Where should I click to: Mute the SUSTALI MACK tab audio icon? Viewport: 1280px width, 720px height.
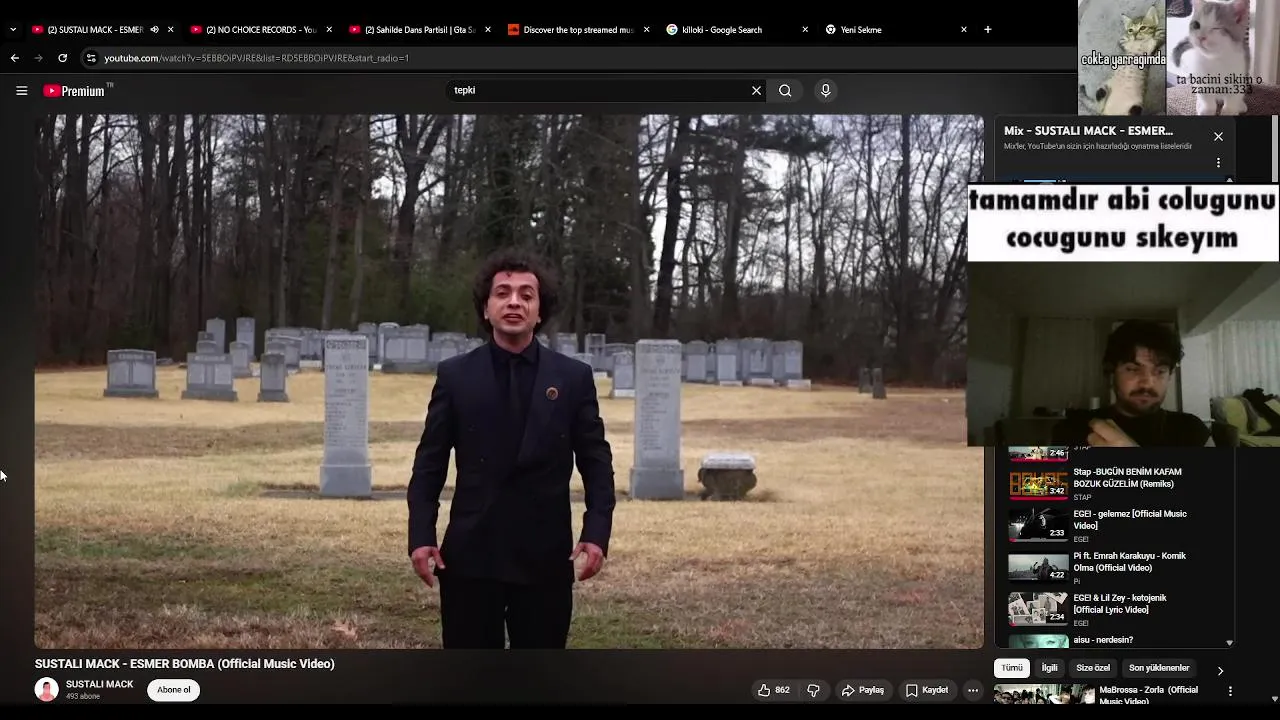[x=154, y=29]
